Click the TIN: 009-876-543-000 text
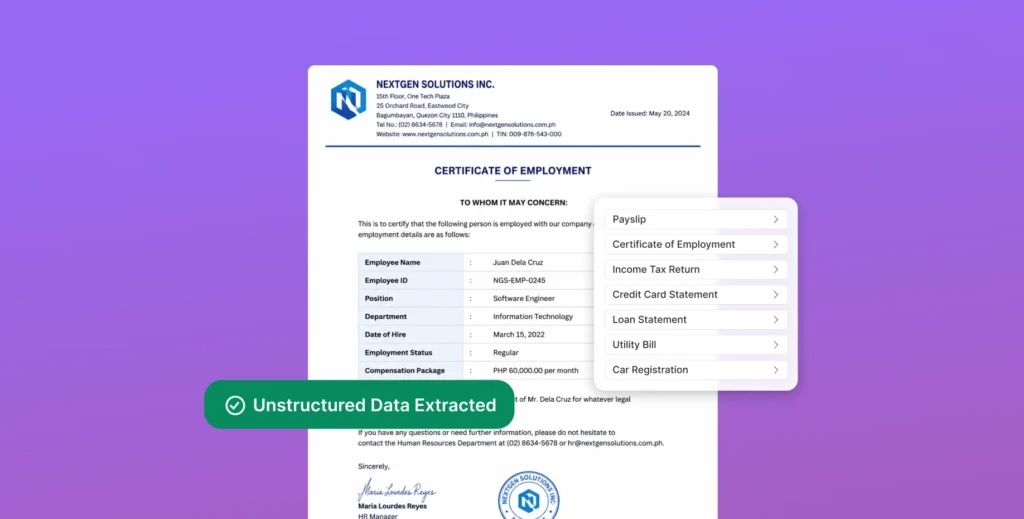Screen dimensions: 1024x519 [529, 134]
